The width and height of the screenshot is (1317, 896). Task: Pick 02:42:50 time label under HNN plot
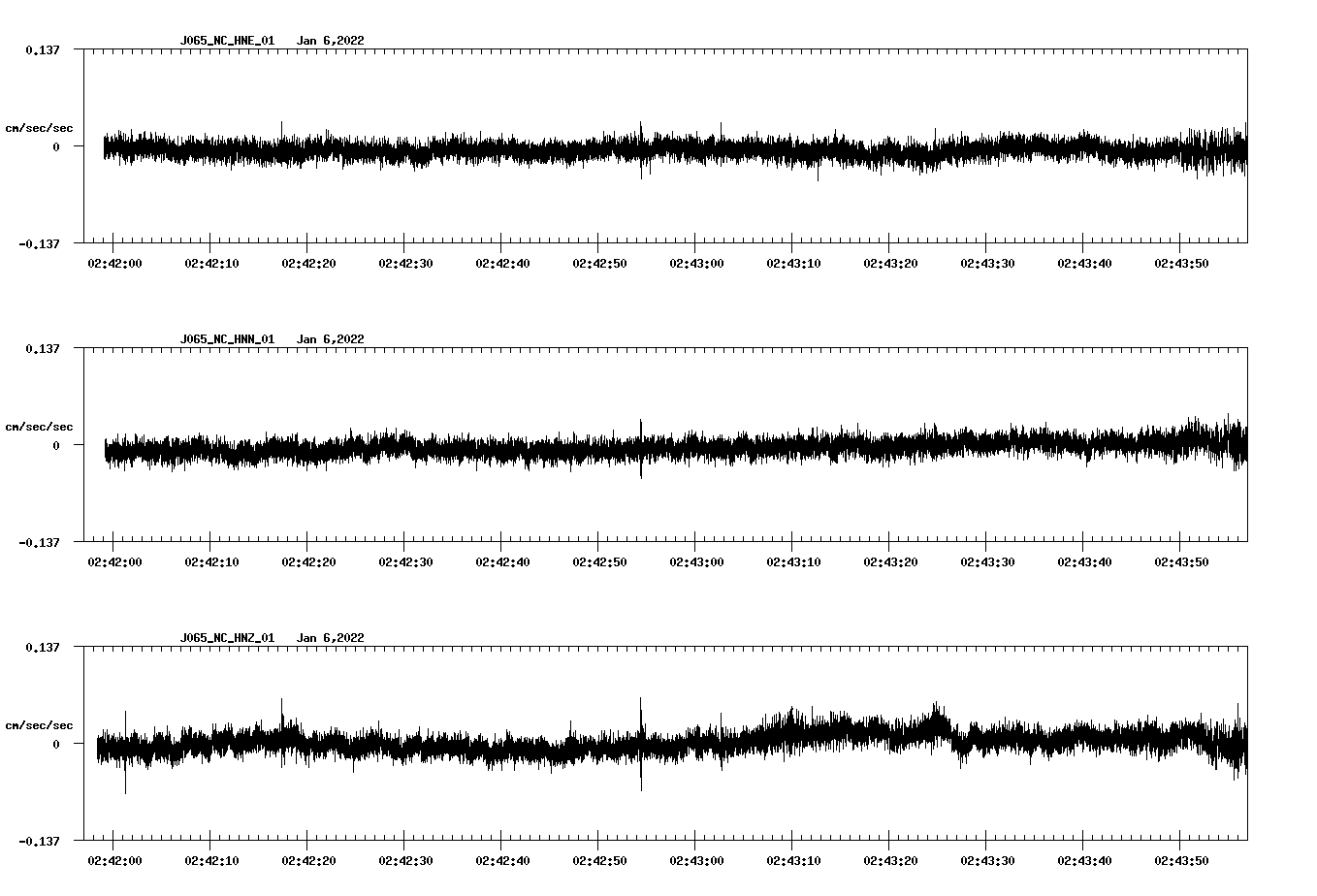pyautogui.click(x=599, y=562)
